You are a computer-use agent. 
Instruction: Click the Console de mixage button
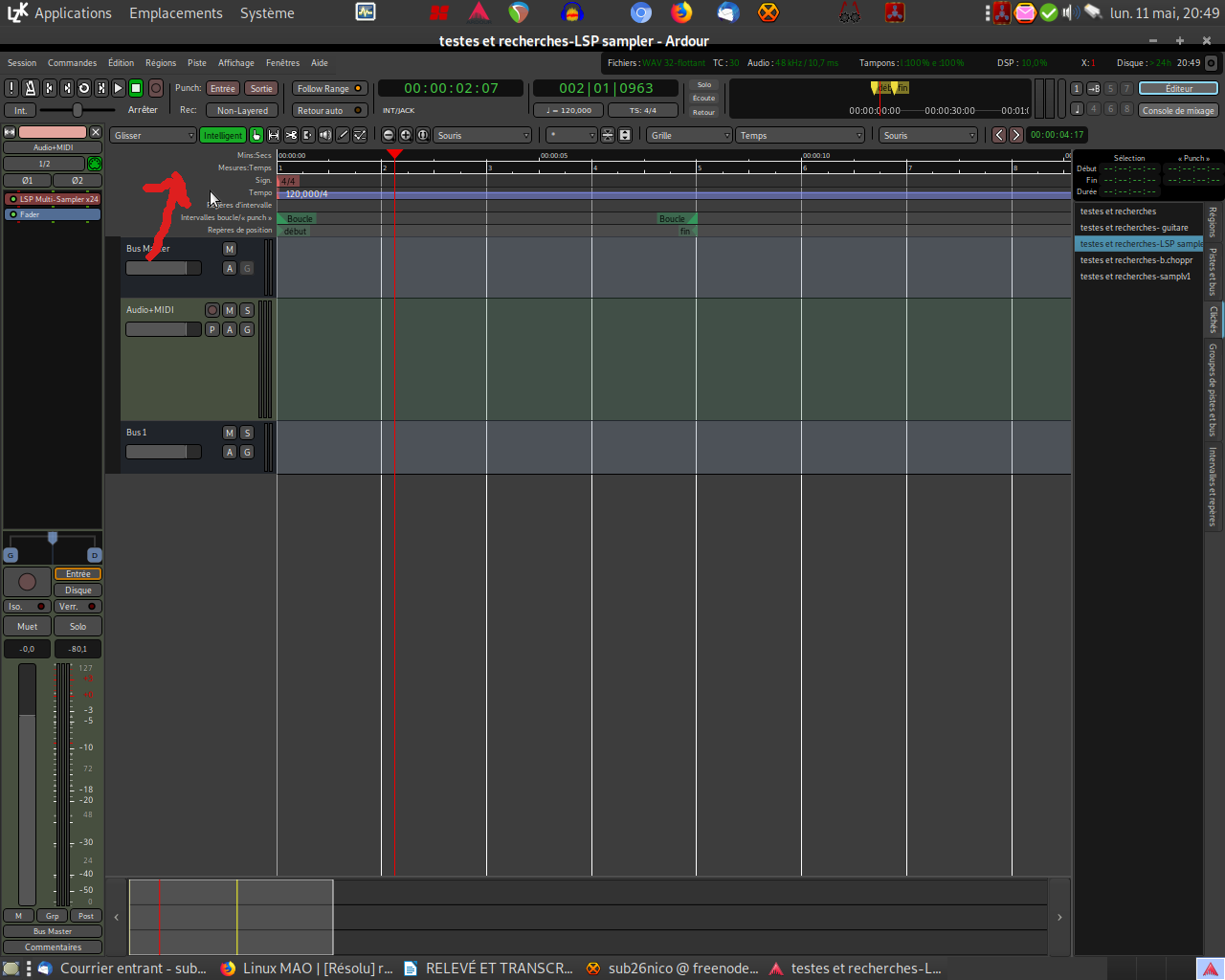pyautogui.click(x=1178, y=110)
